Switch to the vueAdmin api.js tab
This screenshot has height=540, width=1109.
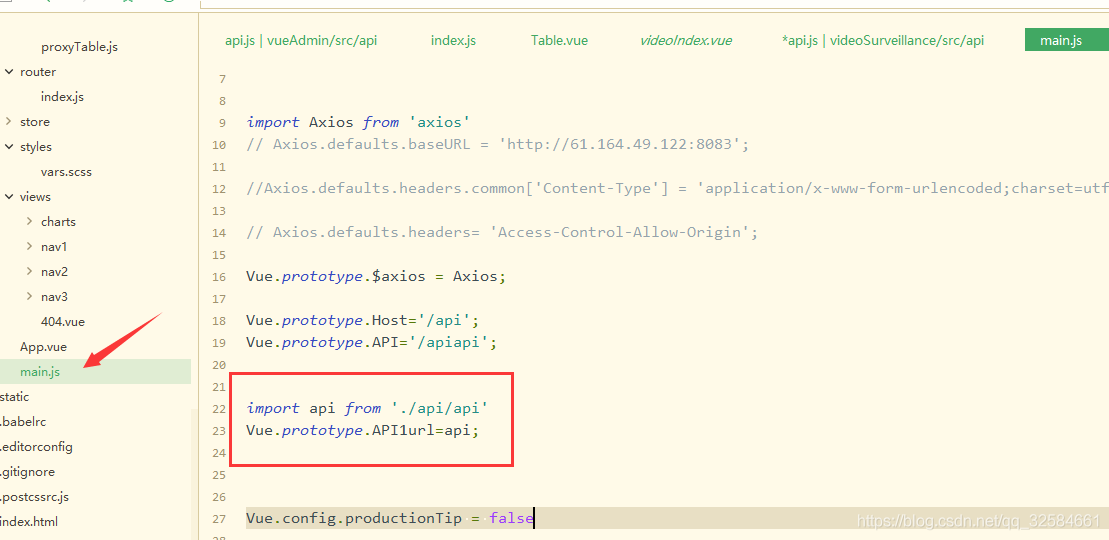tap(301, 40)
